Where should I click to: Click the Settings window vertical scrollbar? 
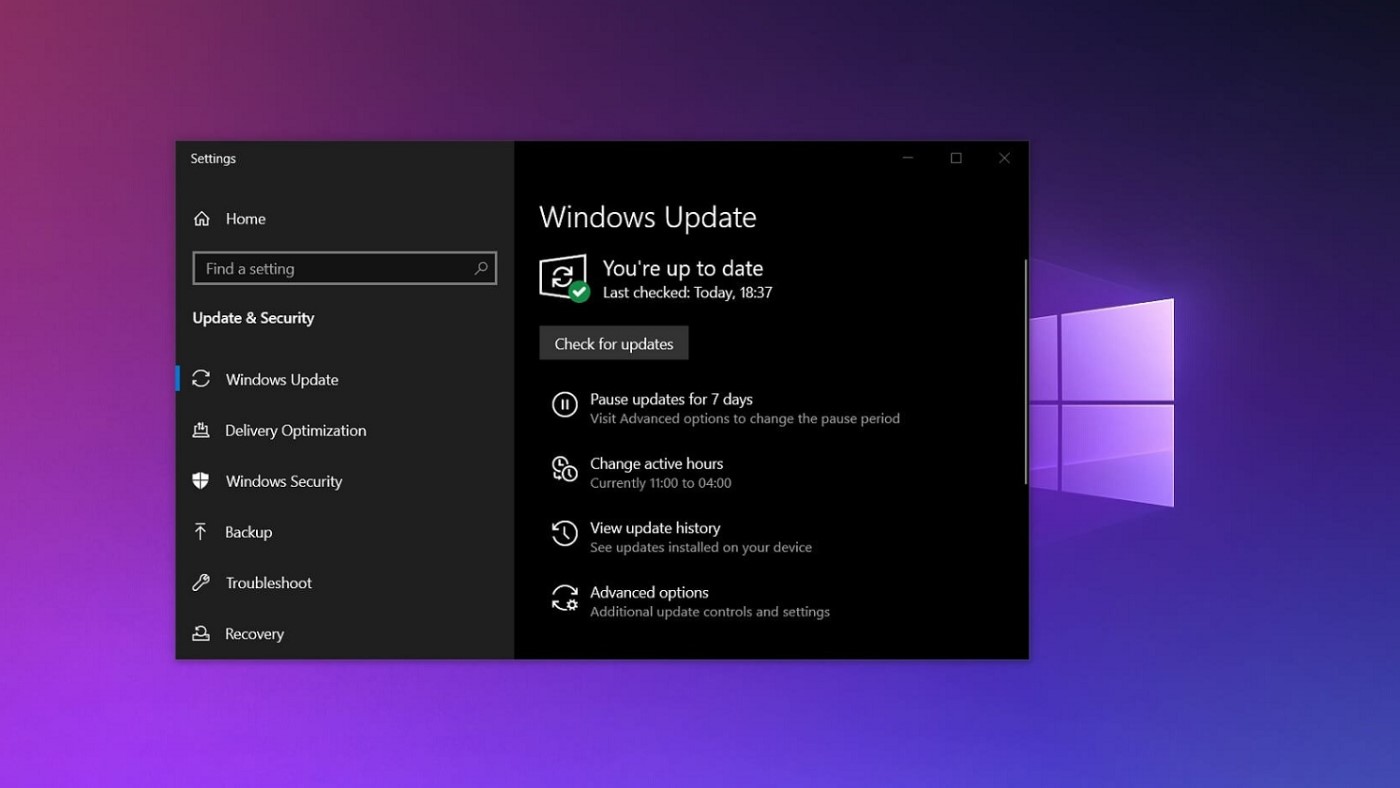[1025, 373]
